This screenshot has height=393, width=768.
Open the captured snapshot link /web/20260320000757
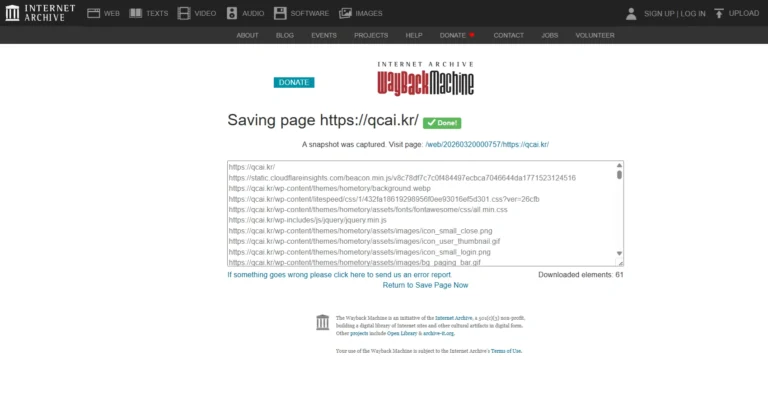point(487,145)
